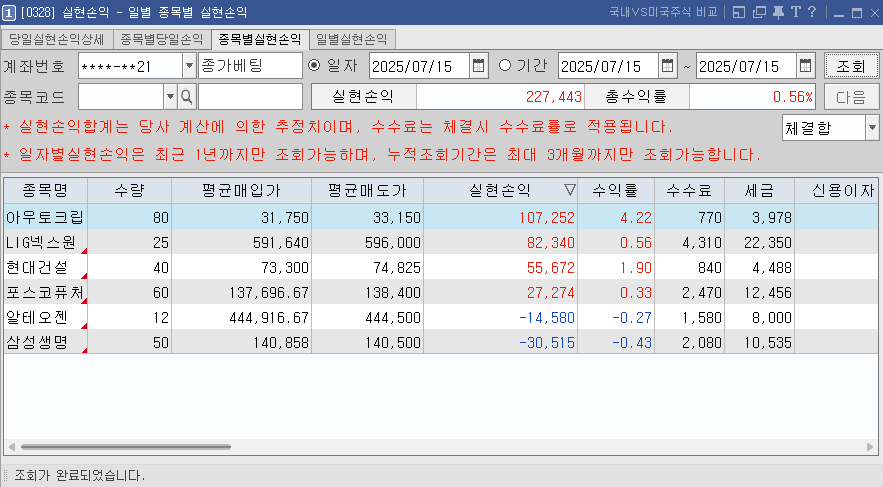Sort by the 실현손익 column header
Screen dimensions: 883x487
(501, 190)
